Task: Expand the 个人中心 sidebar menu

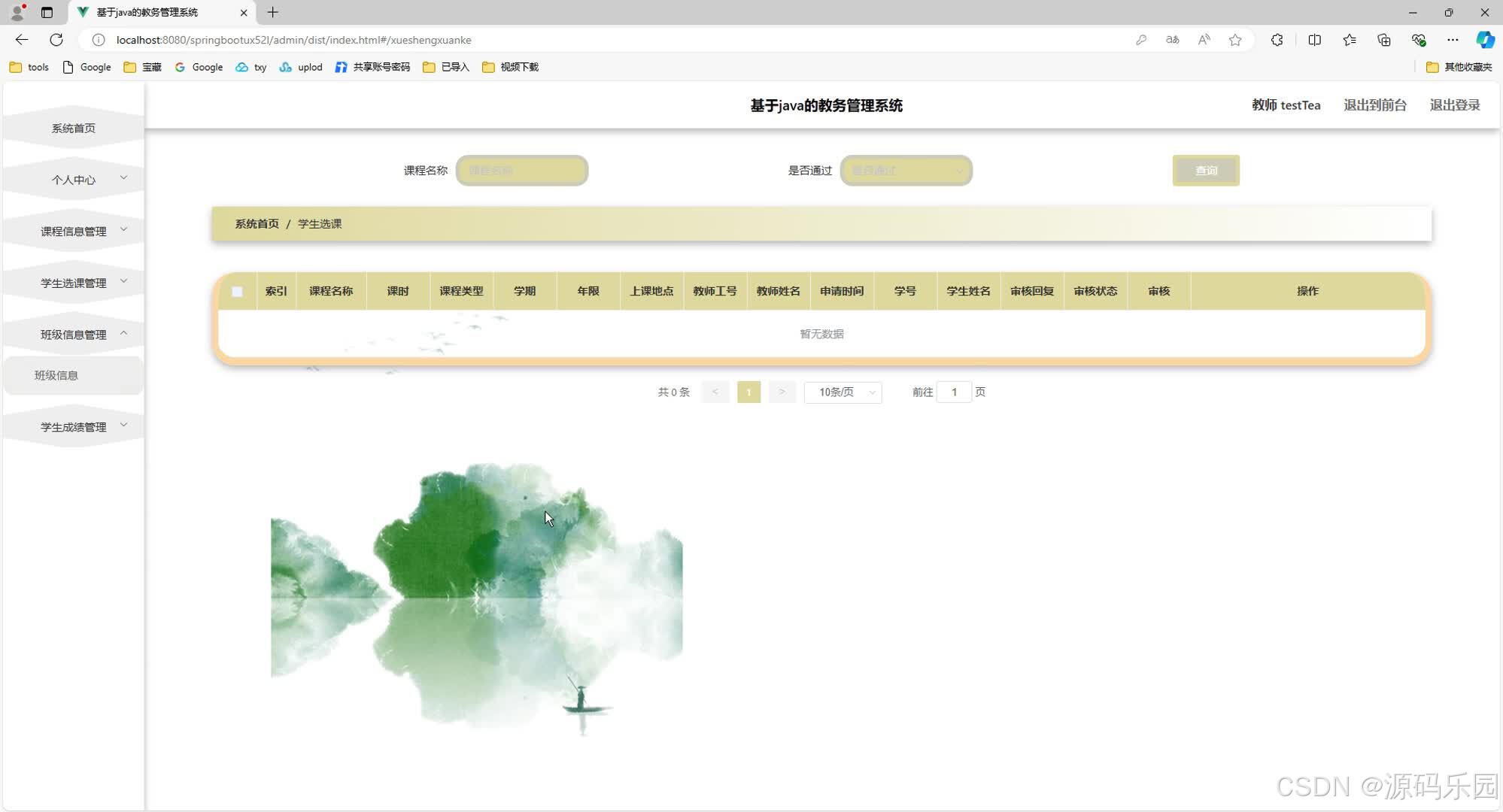Action: pyautogui.click(x=73, y=179)
